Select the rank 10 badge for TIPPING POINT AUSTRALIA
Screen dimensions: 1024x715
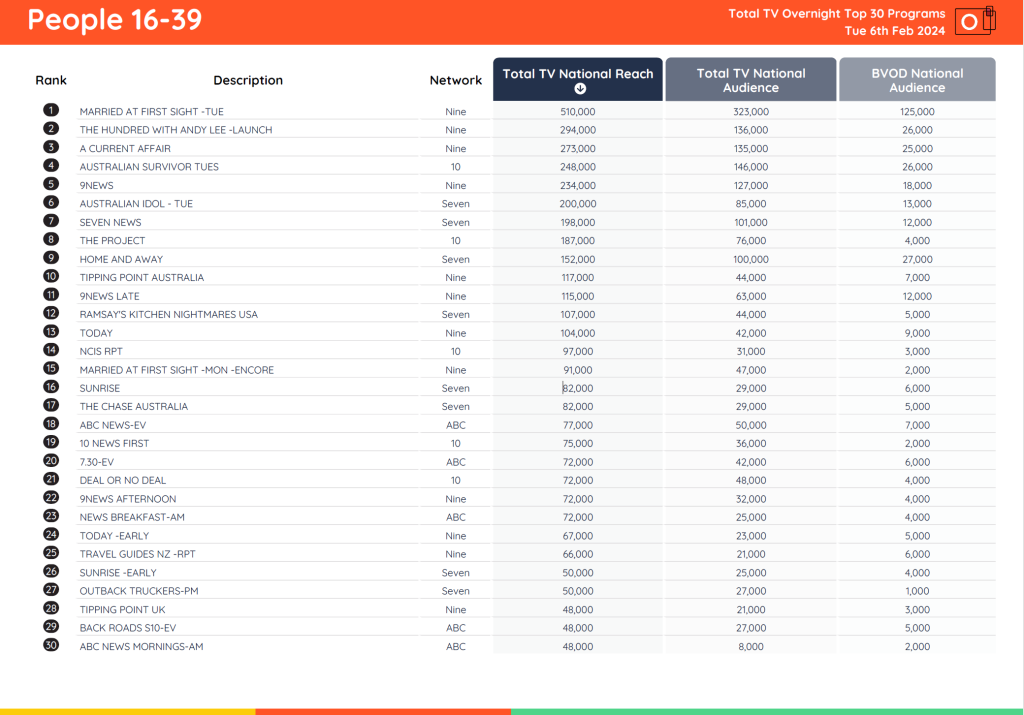(x=51, y=277)
